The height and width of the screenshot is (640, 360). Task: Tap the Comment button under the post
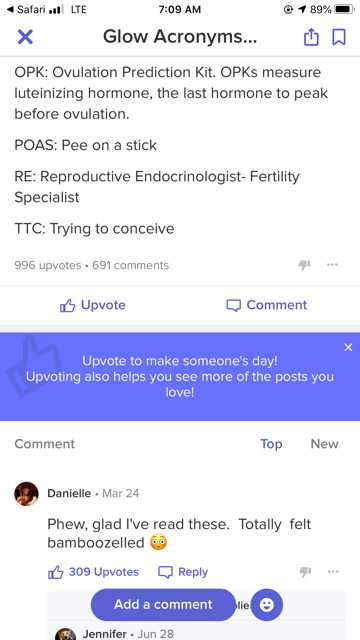pyautogui.click(x=267, y=305)
